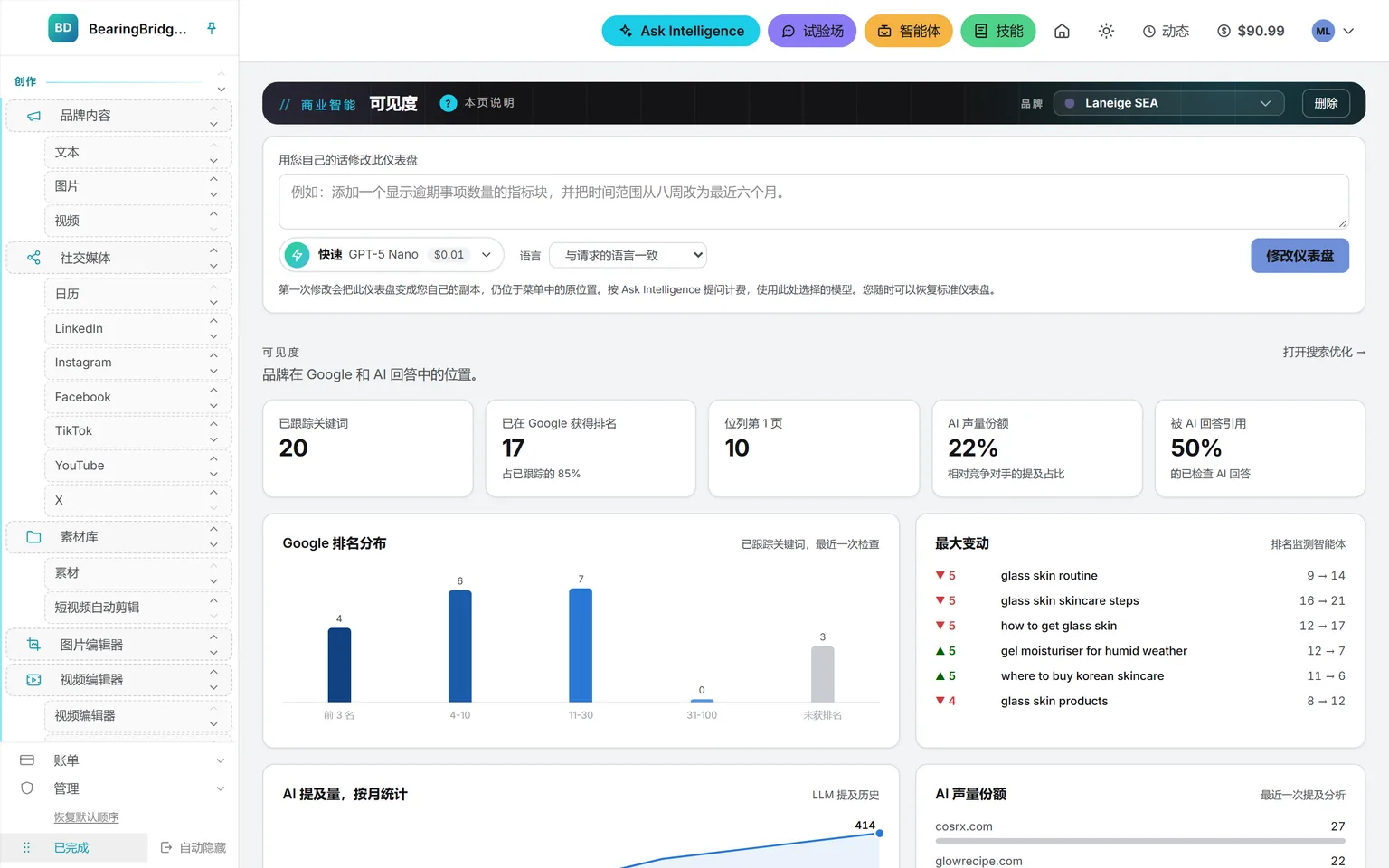The image size is (1389, 868).
Task: Click 'glass skin products' row
Action: coord(1140,702)
